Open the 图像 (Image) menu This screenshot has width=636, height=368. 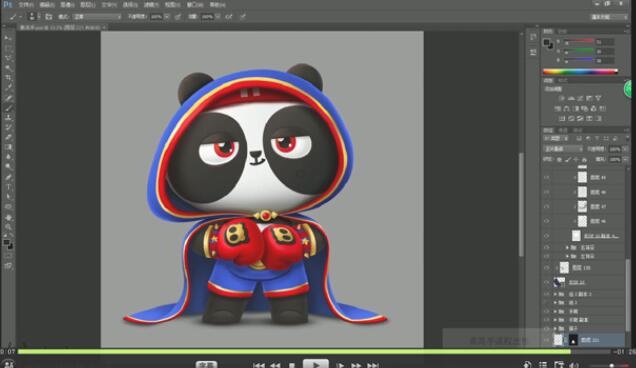(x=67, y=5)
